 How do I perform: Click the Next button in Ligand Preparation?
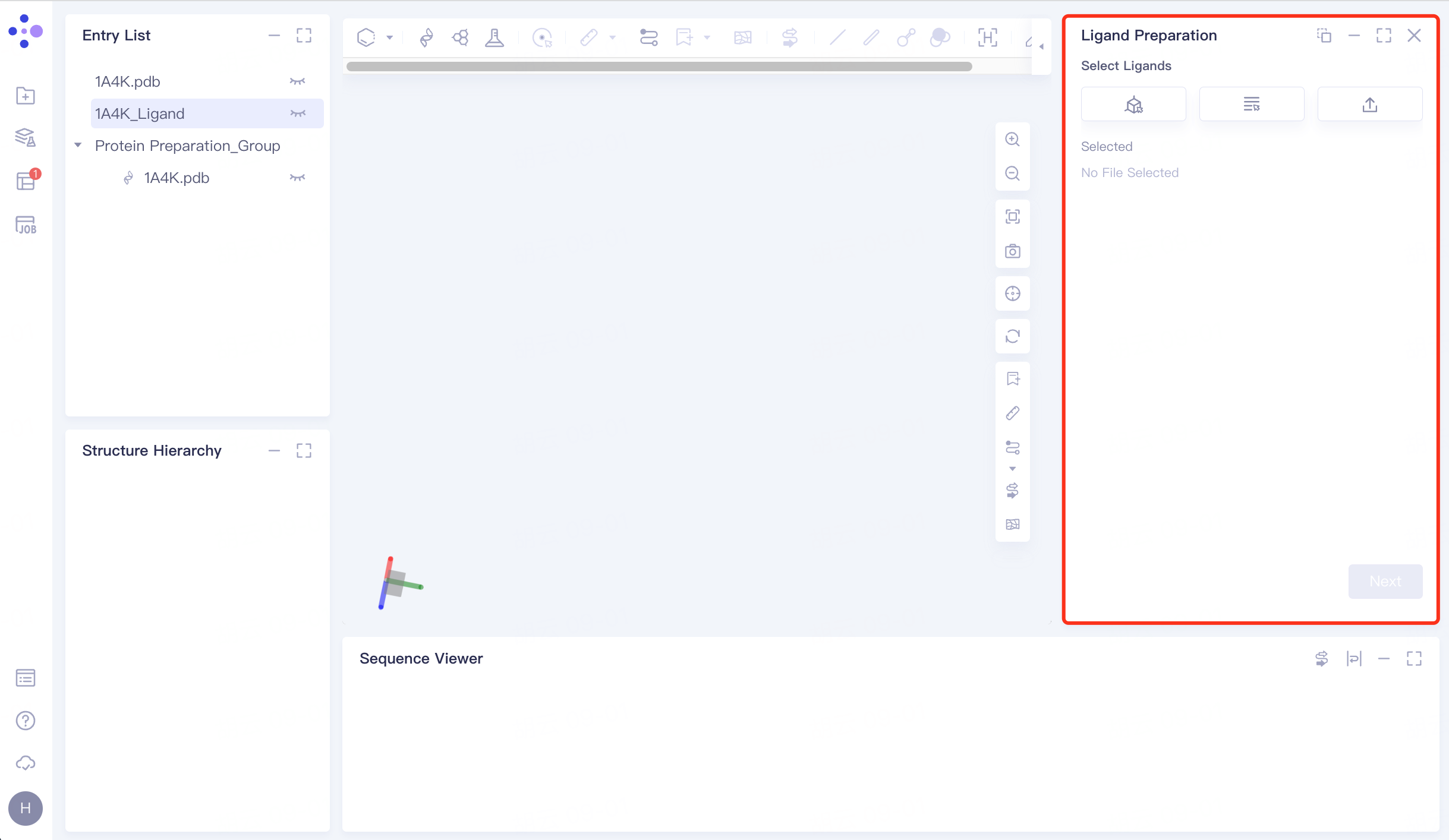[1384, 582]
